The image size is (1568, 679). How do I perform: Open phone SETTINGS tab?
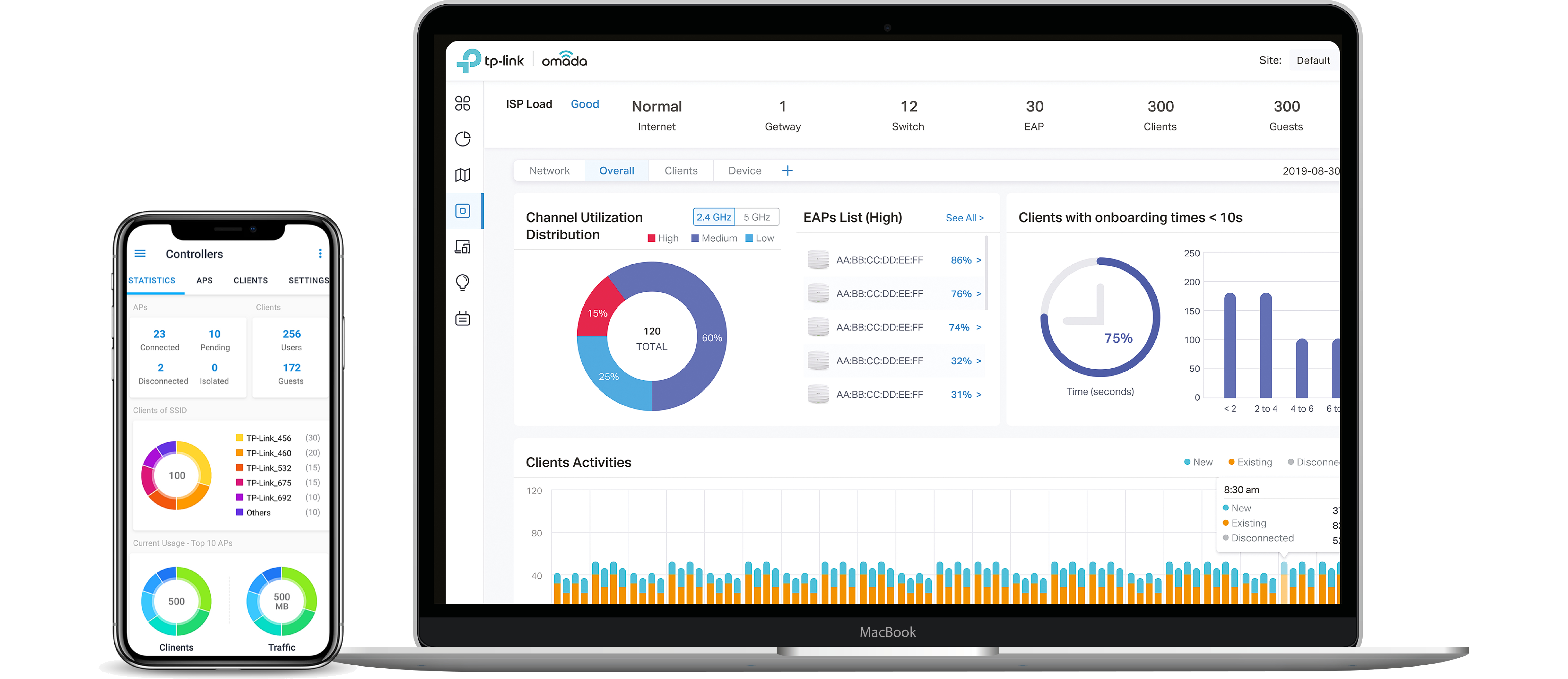coord(309,281)
